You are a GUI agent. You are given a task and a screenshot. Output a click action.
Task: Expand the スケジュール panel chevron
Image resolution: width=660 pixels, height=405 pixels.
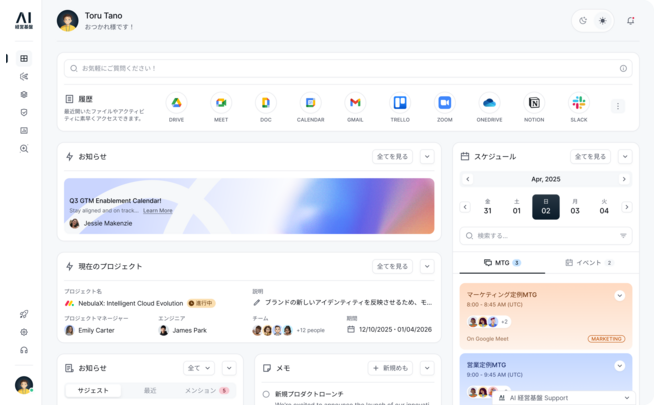click(625, 156)
